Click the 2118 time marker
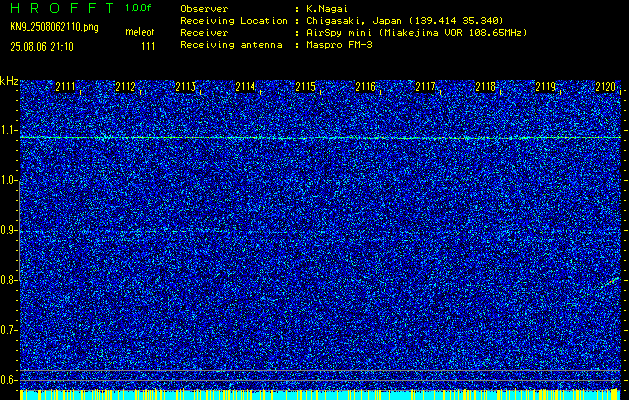Screen dimensions: 629x400 pos(485,87)
